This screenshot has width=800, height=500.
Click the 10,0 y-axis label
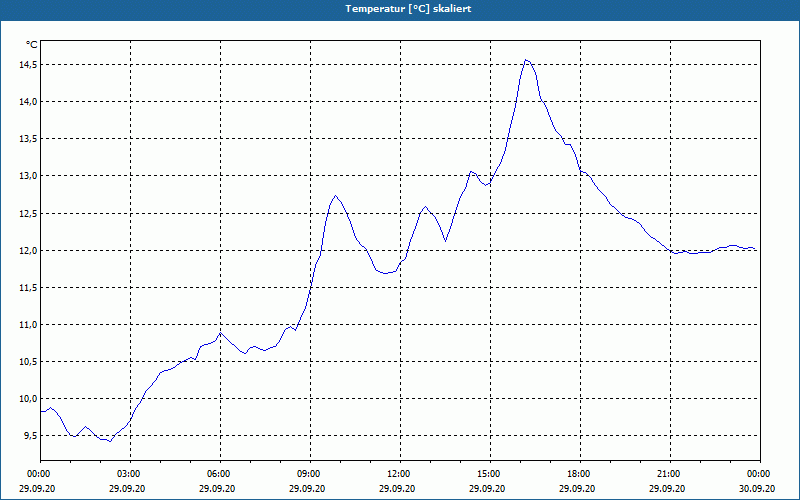coord(28,399)
